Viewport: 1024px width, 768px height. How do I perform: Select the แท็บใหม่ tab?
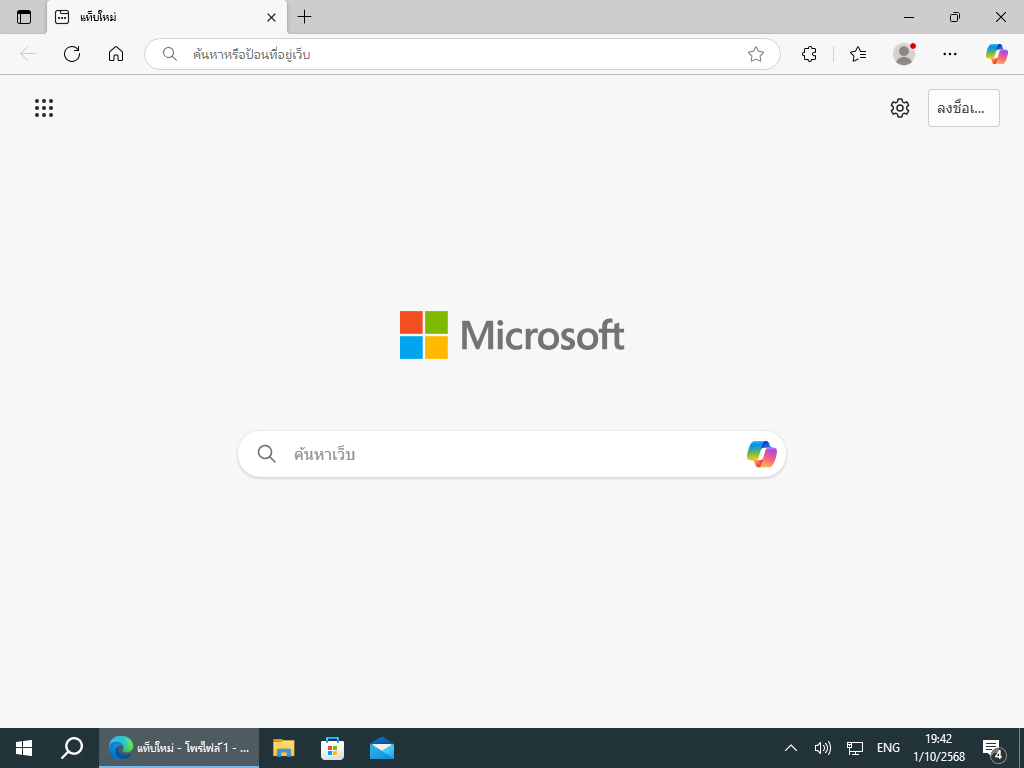pyautogui.click(x=160, y=17)
